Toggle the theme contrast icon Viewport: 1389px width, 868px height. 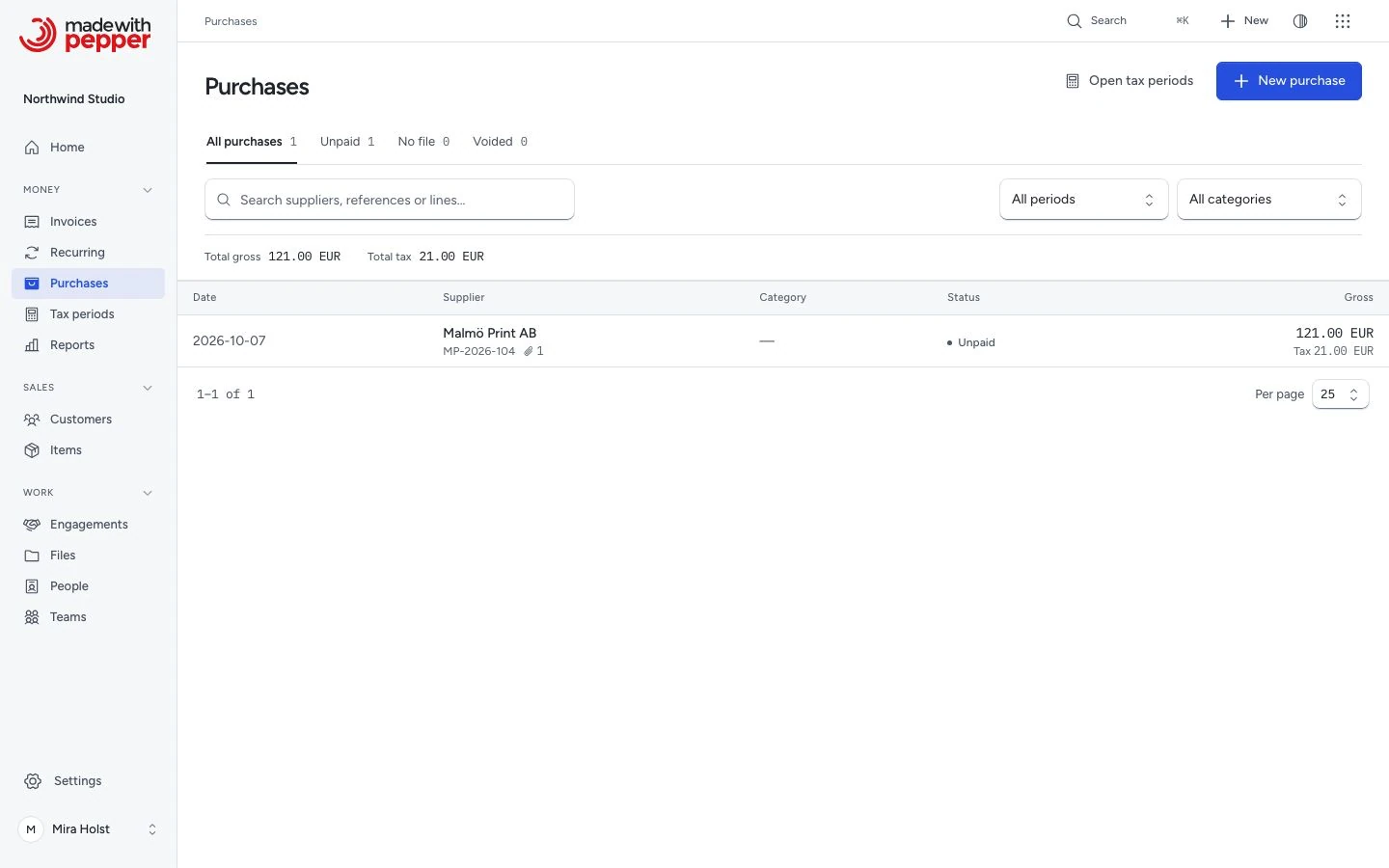pos(1300,21)
